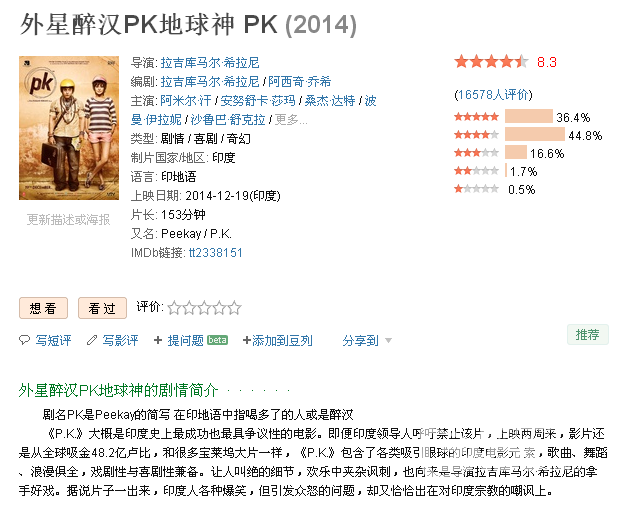Expand the 分享到 dropdown arrow

388,341
